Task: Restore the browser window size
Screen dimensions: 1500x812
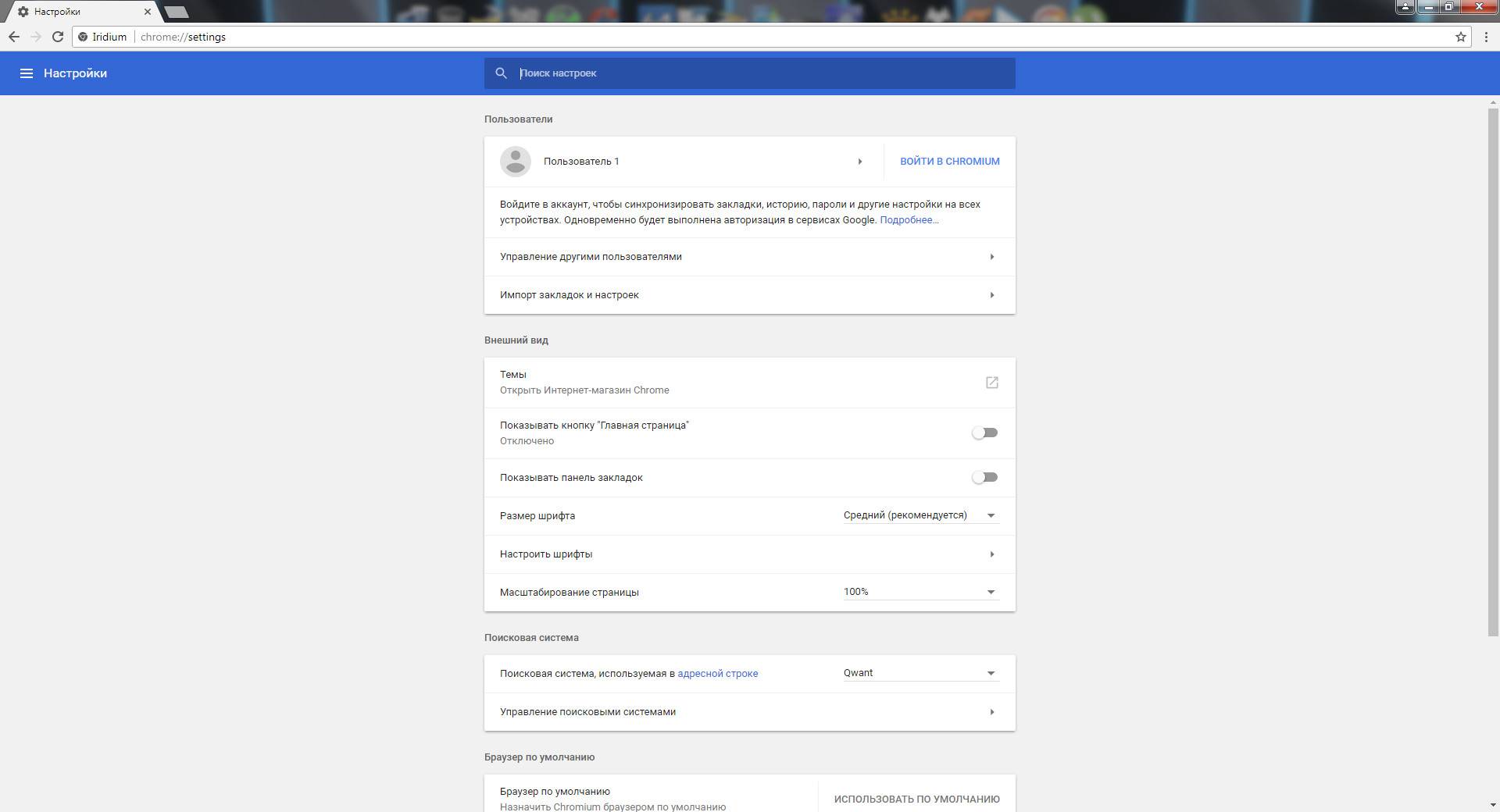Action: coord(1448,7)
